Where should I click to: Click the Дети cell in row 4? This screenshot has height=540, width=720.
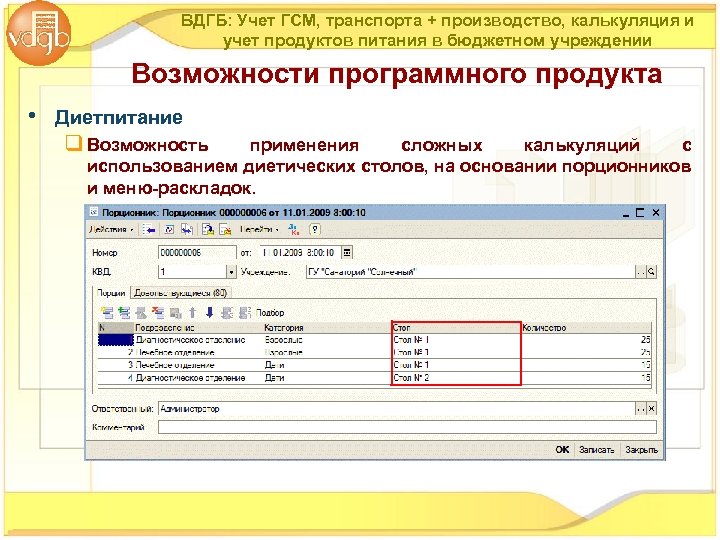[x=327, y=377]
